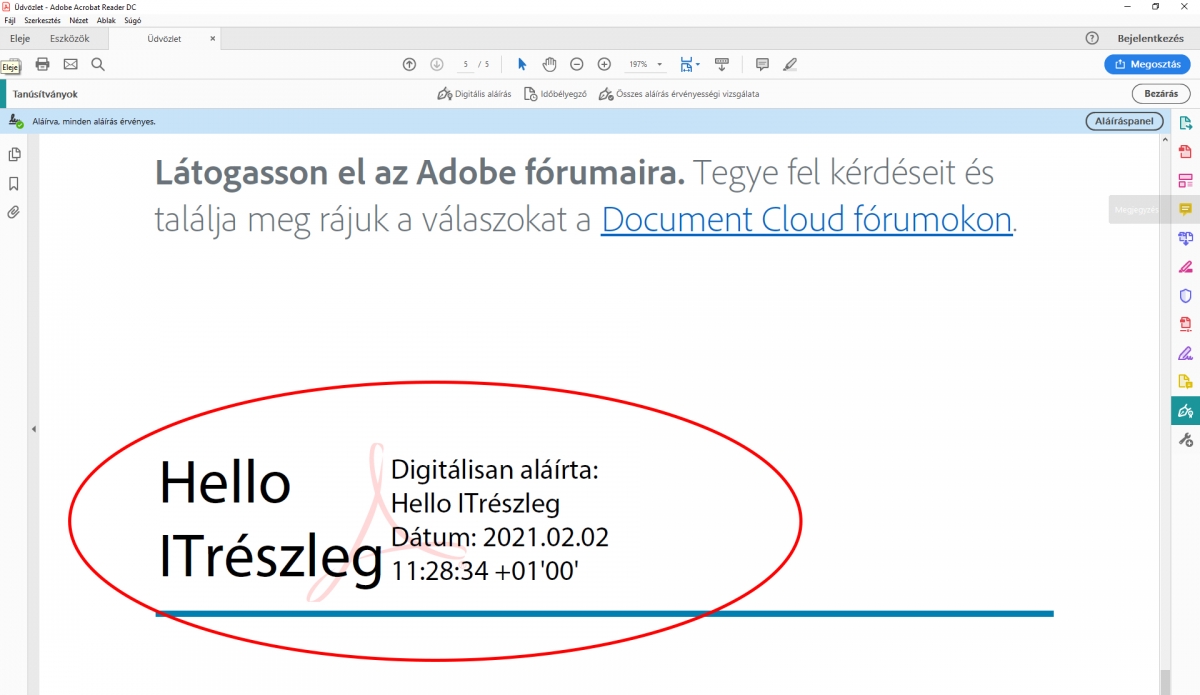The width and height of the screenshot is (1200, 695).
Task: Open the Szerkesztés menu
Action: (x=43, y=20)
